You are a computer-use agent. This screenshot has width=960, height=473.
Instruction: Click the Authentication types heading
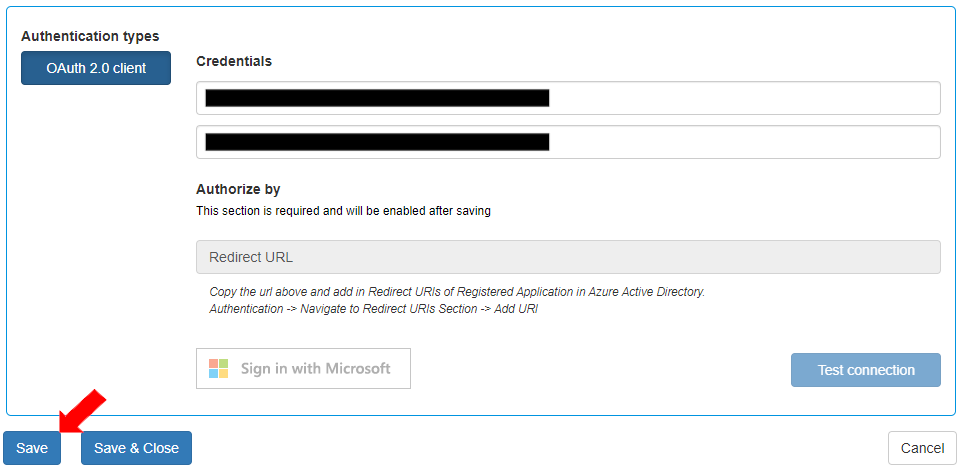[x=90, y=36]
